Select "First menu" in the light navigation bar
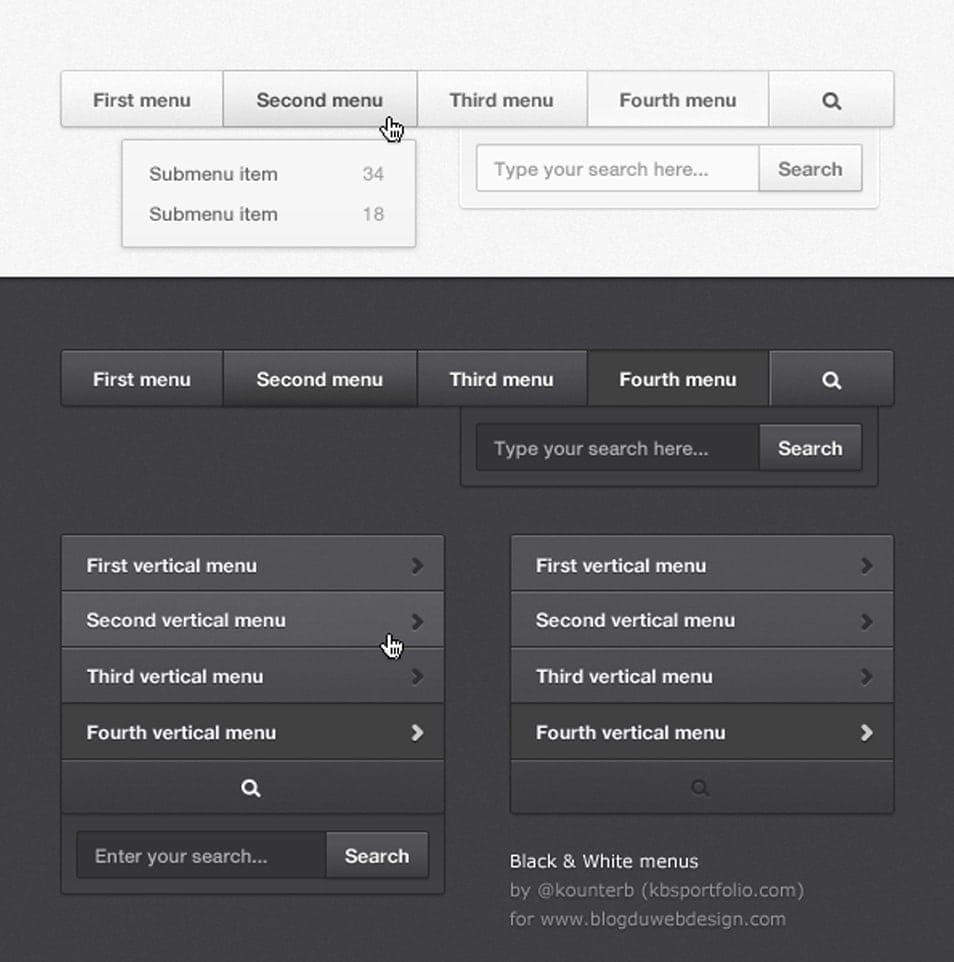 pos(141,100)
